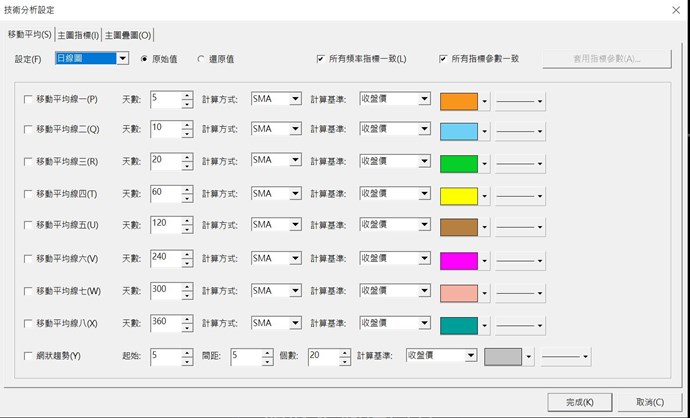
Task: Select the 還原值 radio button
Action: [x=201, y=59]
